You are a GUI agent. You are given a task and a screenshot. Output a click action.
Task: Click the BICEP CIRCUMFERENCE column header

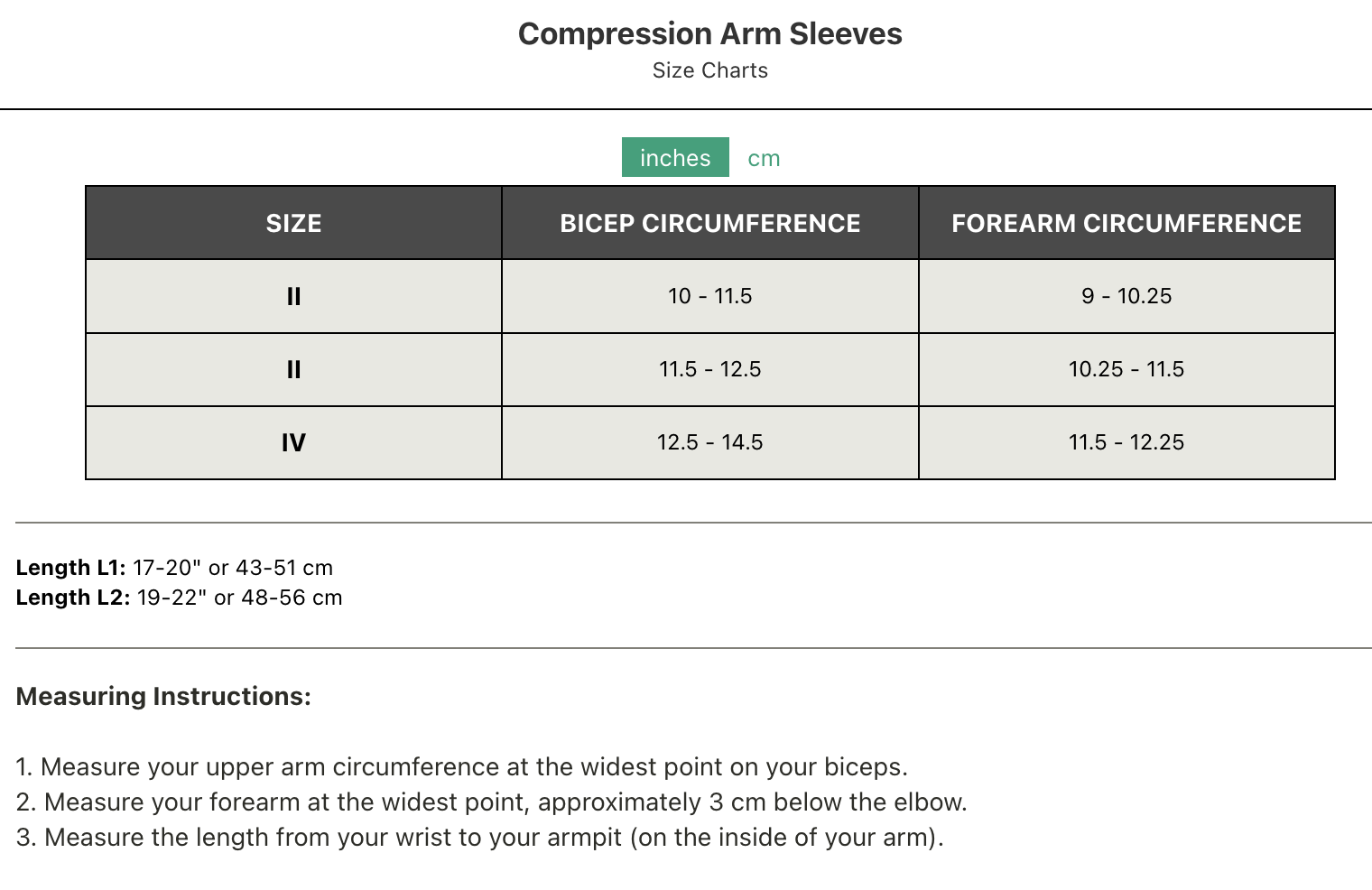coord(709,223)
